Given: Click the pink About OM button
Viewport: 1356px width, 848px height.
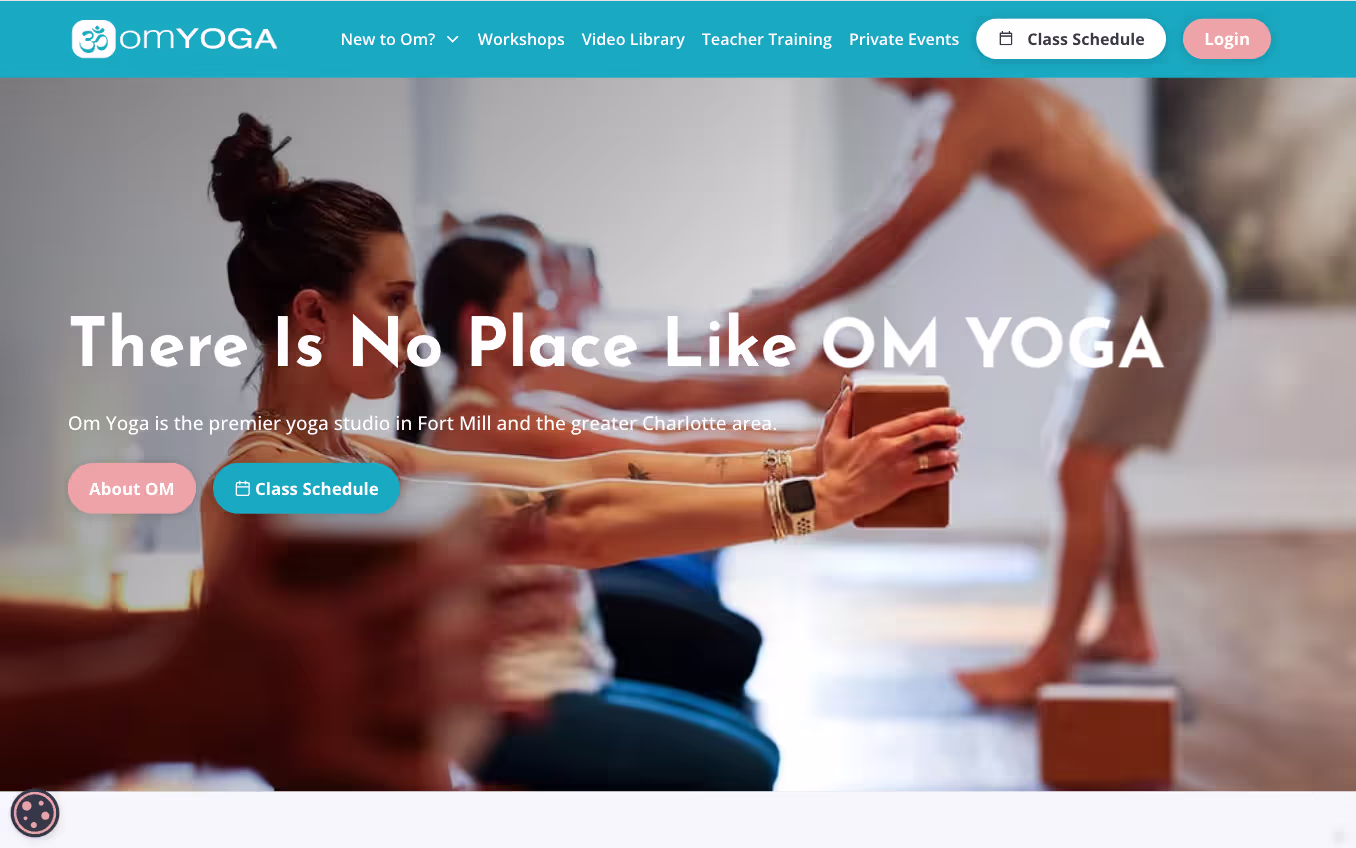Looking at the screenshot, I should (132, 488).
